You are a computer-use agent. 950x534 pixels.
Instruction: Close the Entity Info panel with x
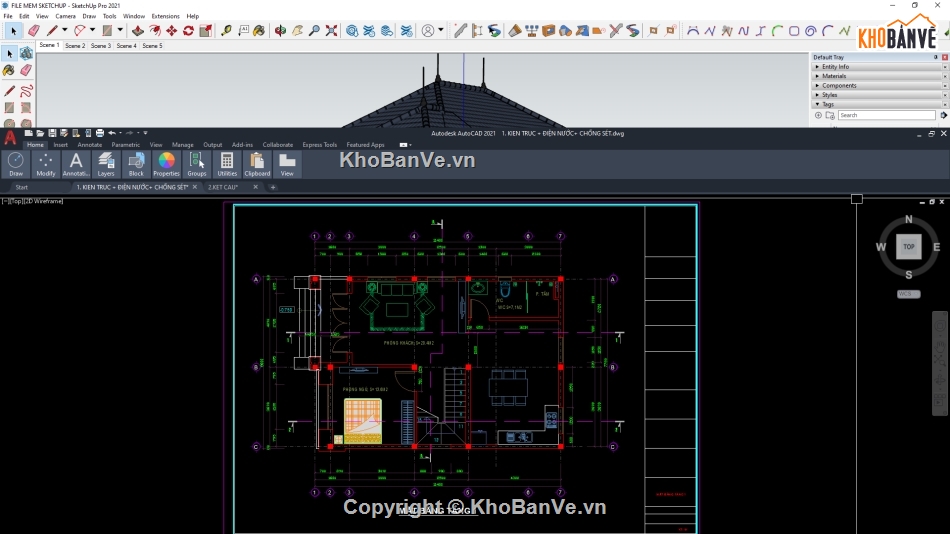tap(945, 67)
